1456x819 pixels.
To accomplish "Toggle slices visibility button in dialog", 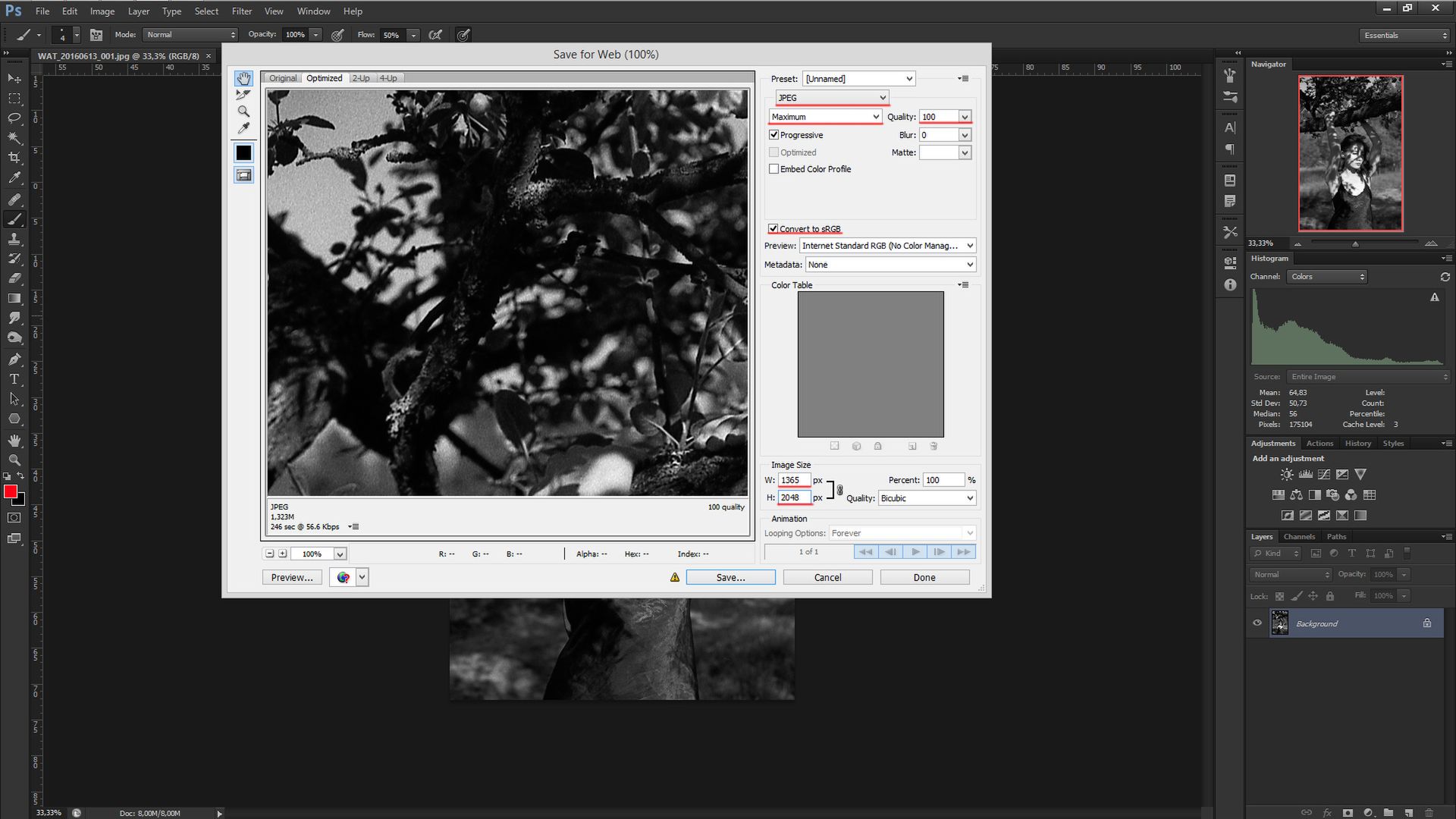I will [x=243, y=175].
